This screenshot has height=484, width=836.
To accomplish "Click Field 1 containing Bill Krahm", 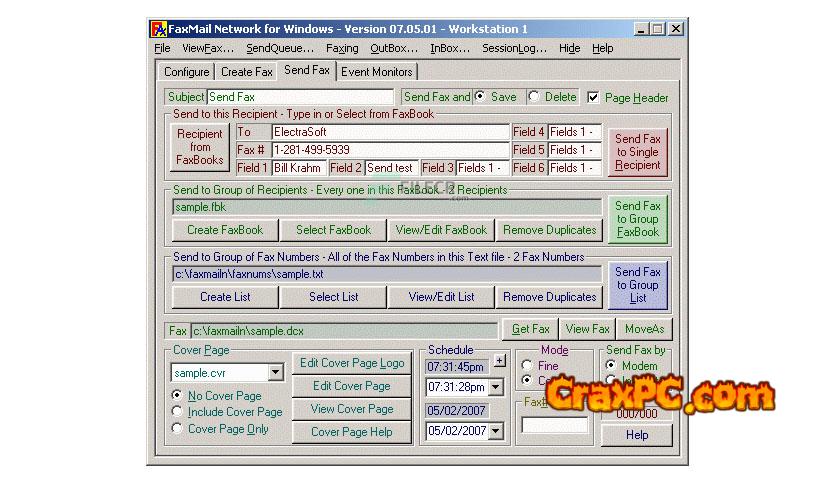I will 299,168.
